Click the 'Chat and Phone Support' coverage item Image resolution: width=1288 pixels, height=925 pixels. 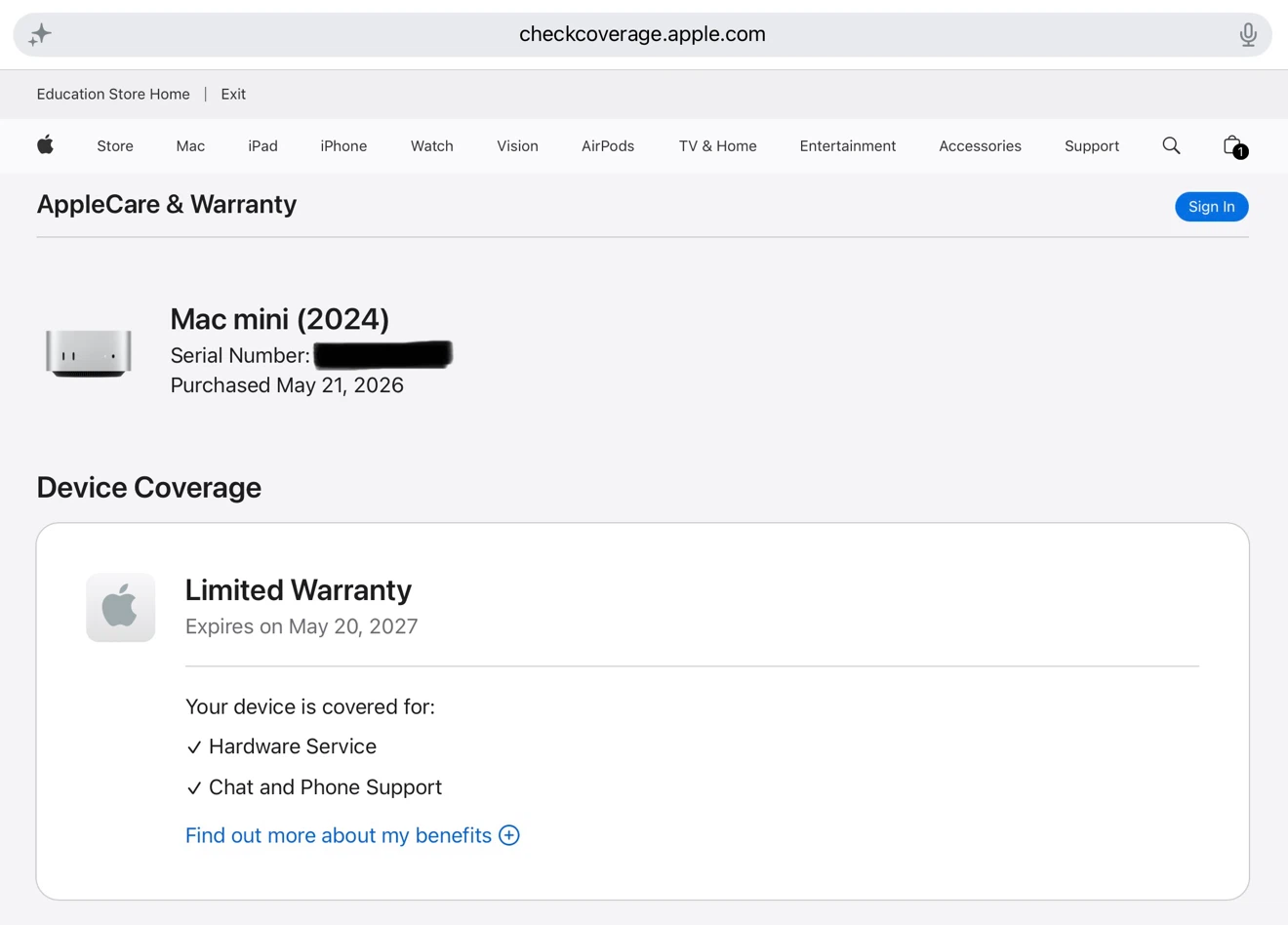314,787
